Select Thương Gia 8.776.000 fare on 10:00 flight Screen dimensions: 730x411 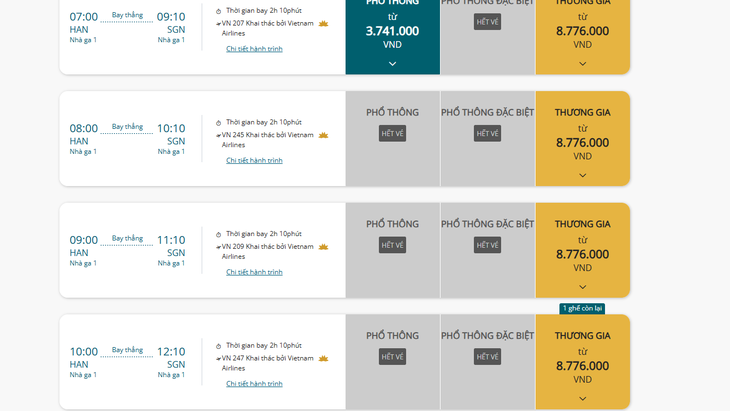click(x=582, y=362)
